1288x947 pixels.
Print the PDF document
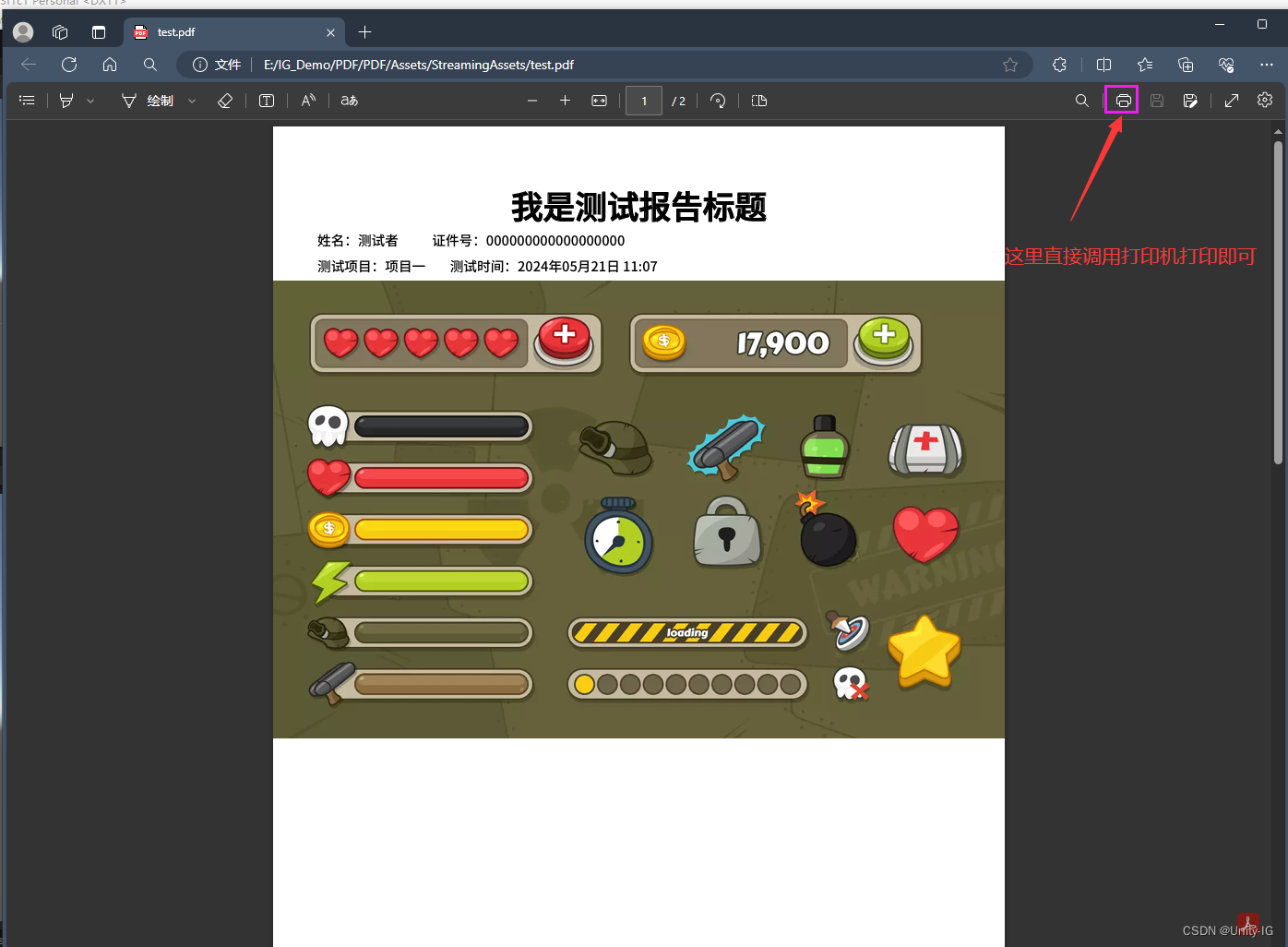[x=1123, y=101]
